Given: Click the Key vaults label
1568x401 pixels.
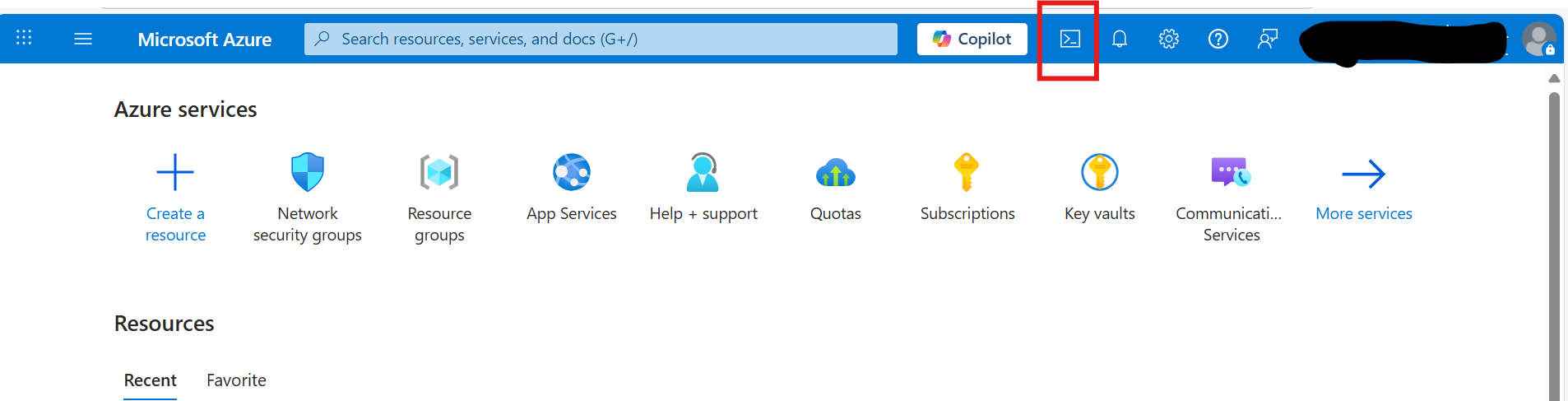Looking at the screenshot, I should point(1100,213).
